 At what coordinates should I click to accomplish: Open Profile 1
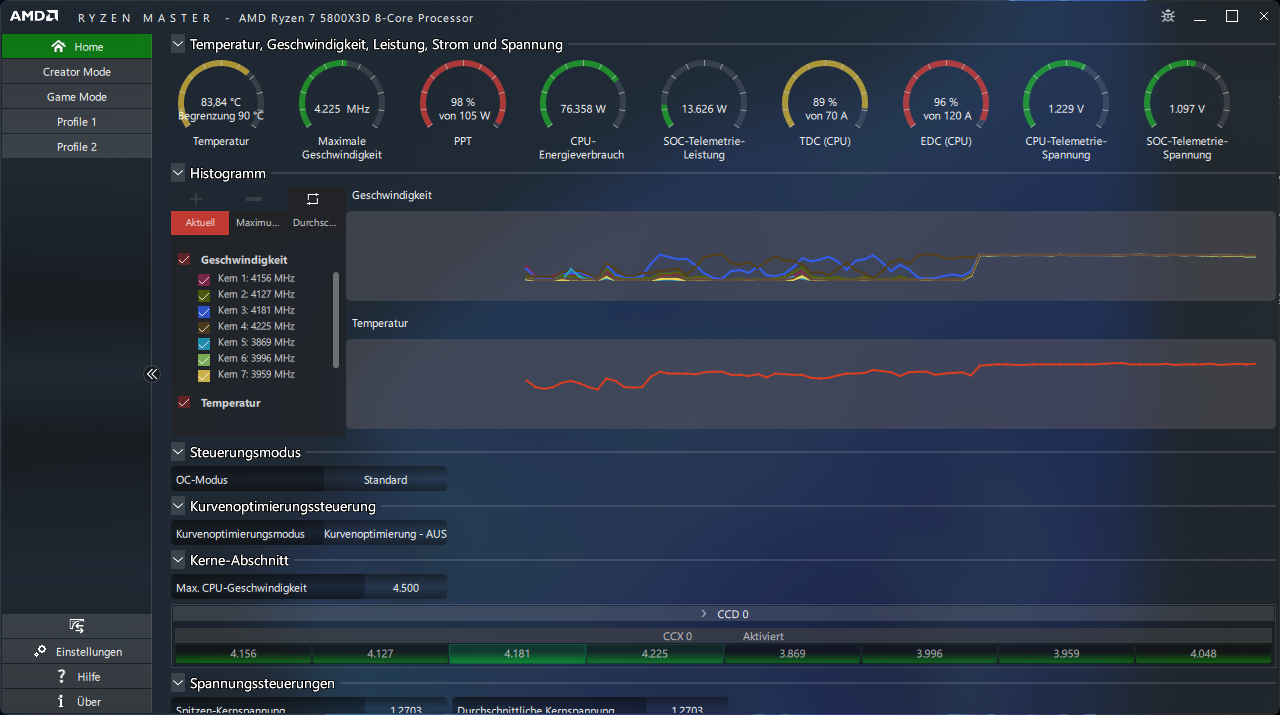point(76,122)
